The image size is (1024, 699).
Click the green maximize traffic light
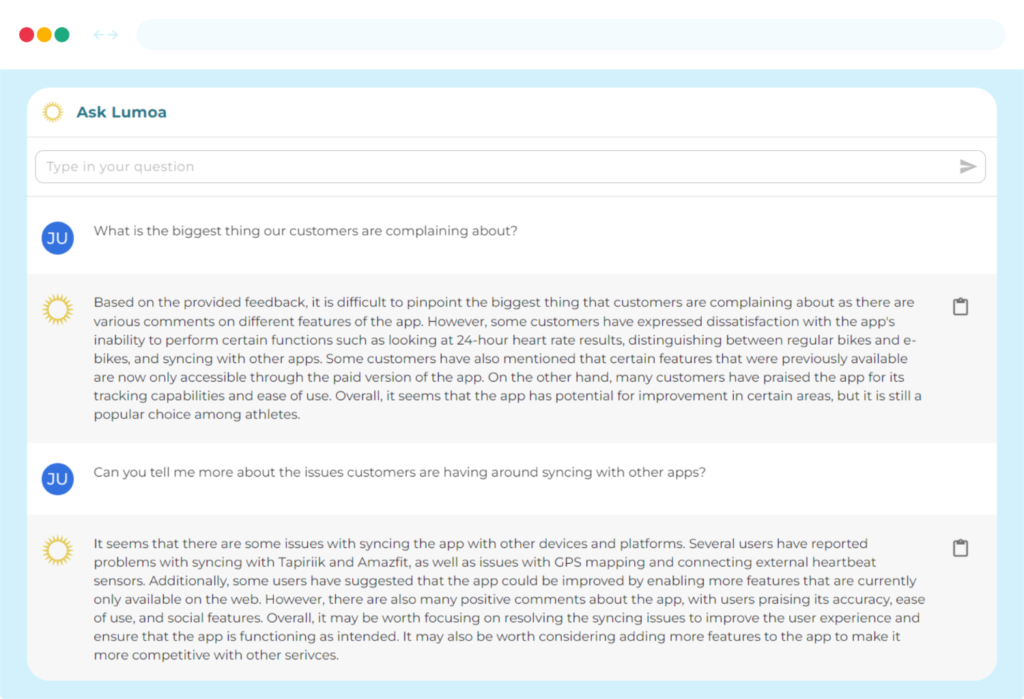coord(62,33)
